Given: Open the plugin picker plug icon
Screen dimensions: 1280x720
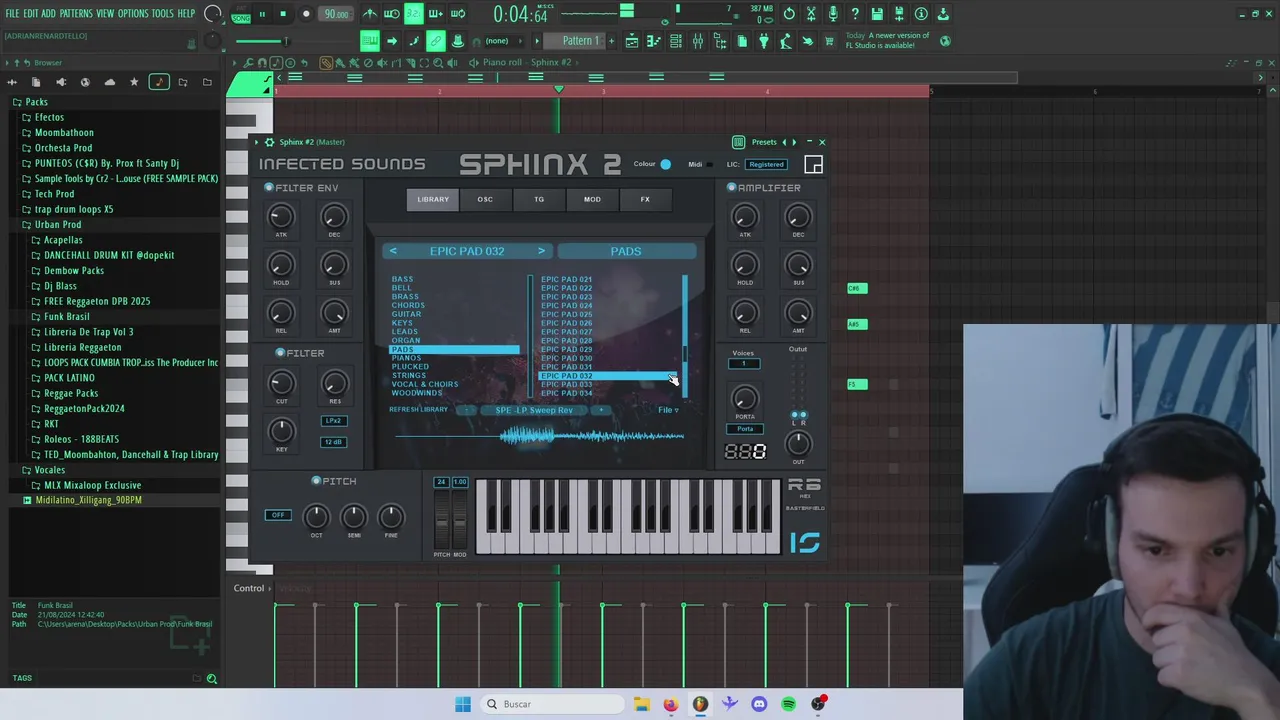Looking at the screenshot, I should click(763, 41).
